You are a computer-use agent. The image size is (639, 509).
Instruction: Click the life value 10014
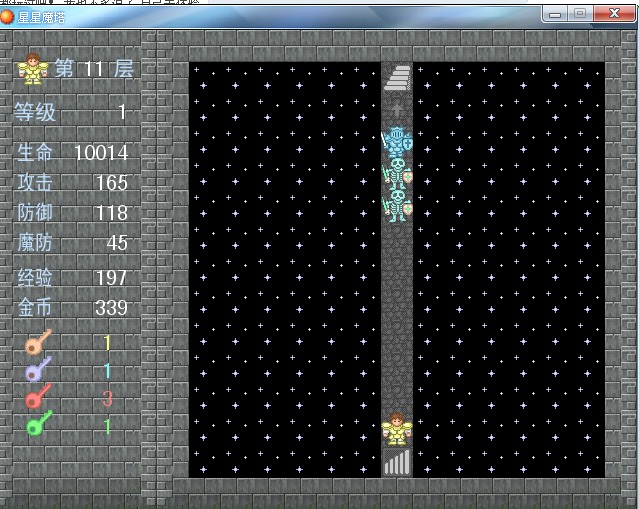click(x=101, y=153)
